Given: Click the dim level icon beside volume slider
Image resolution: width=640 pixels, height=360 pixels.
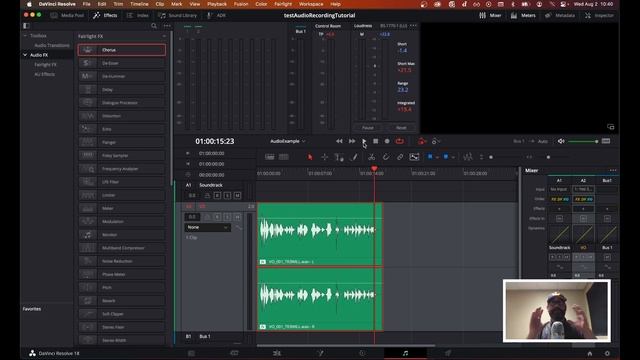Looking at the screenshot, I should click(606, 141).
